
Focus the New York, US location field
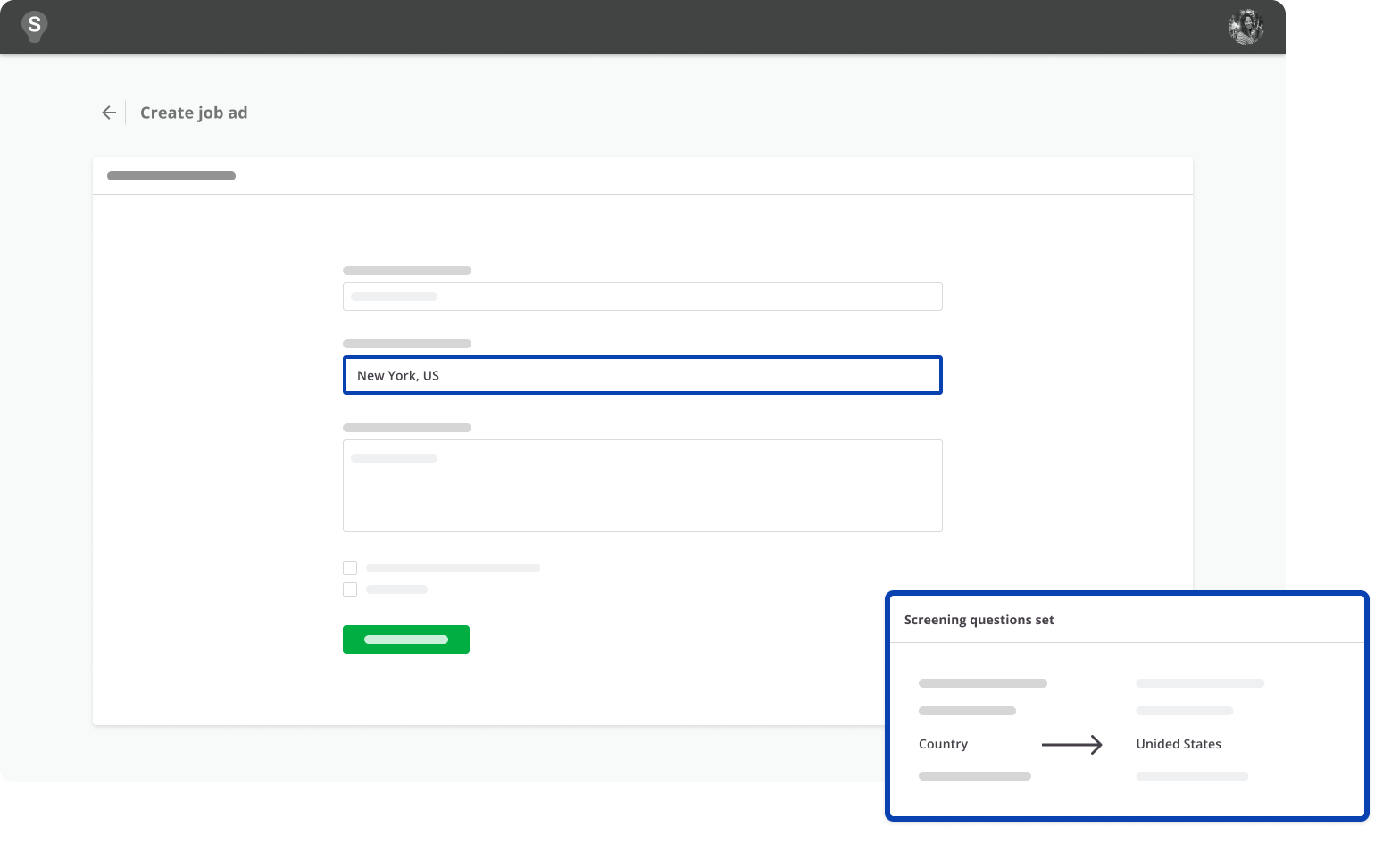[x=642, y=375]
